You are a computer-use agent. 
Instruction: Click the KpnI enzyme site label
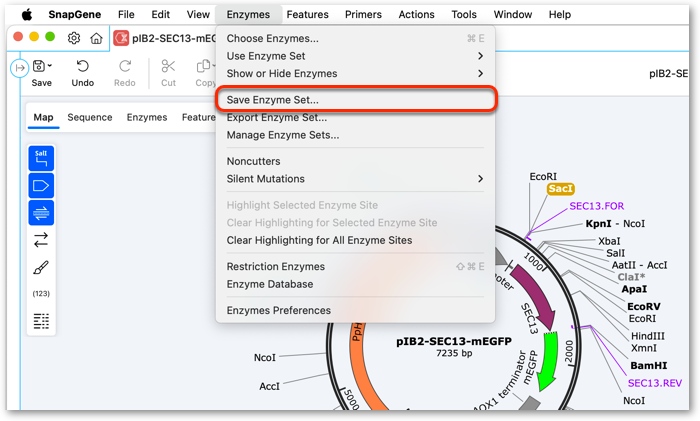598,223
